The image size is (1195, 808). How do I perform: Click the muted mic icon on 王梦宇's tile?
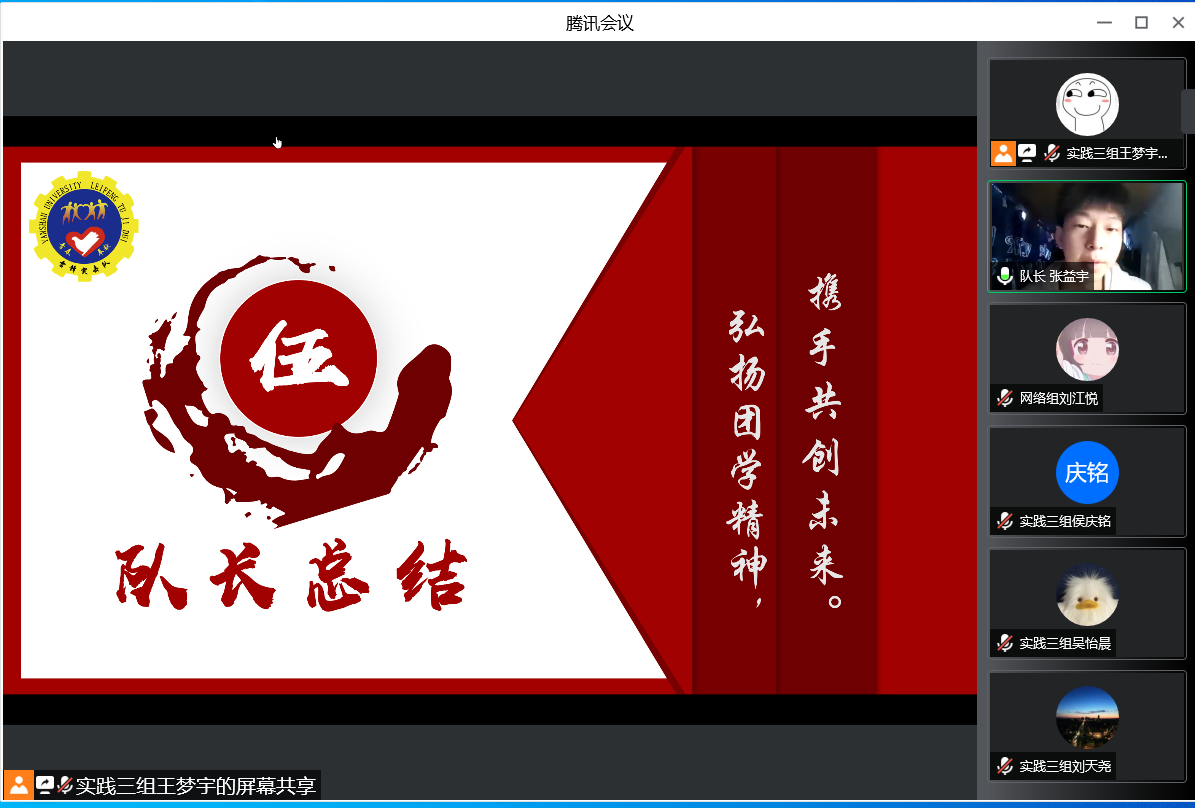pyautogui.click(x=1051, y=153)
